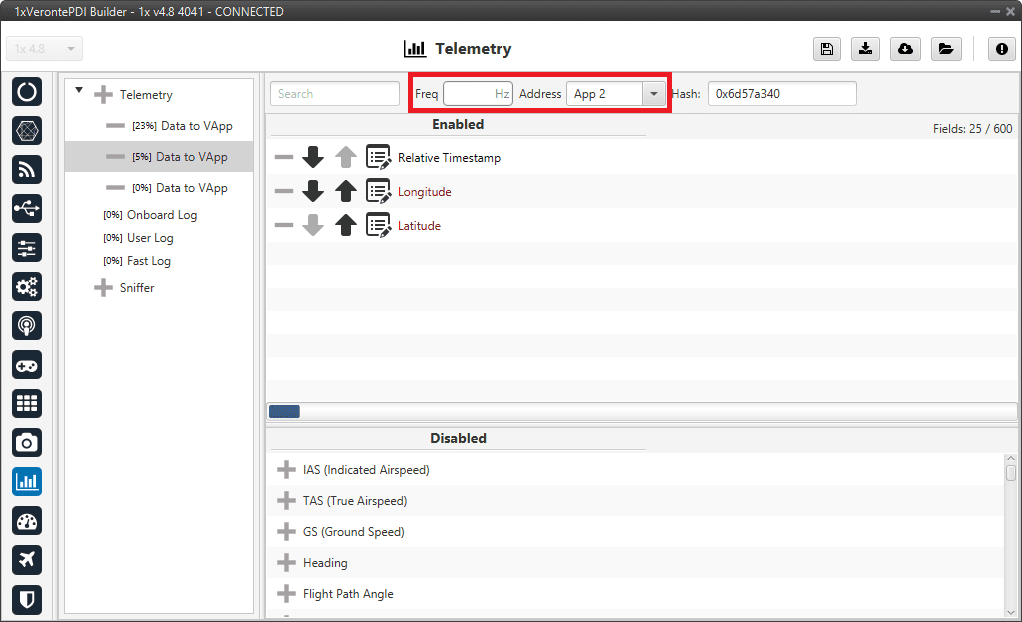Click the Freq Hz input field

[x=478, y=94]
